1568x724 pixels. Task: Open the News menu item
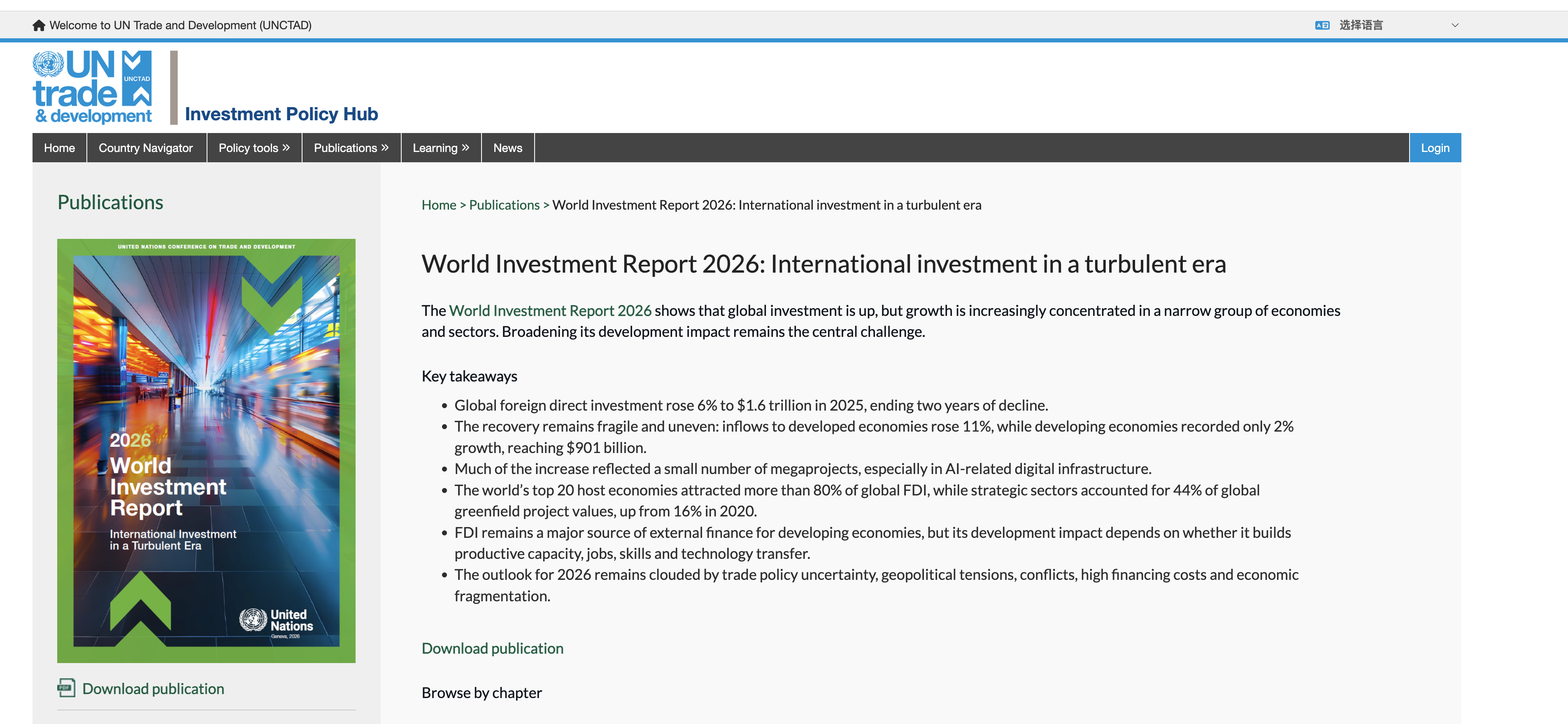[x=508, y=148]
